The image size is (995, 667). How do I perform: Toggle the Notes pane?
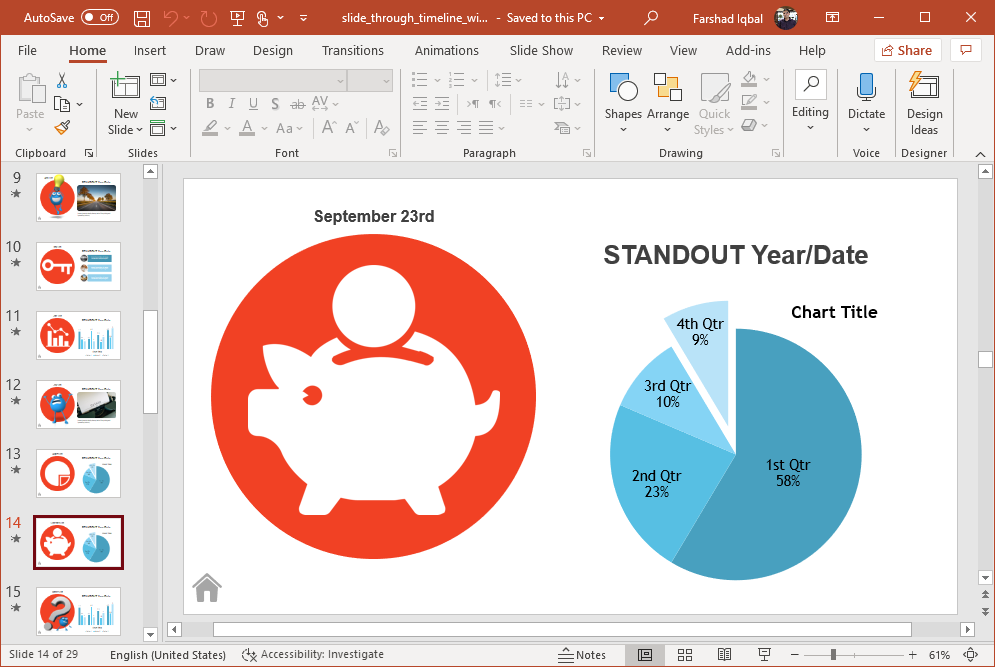pos(581,655)
